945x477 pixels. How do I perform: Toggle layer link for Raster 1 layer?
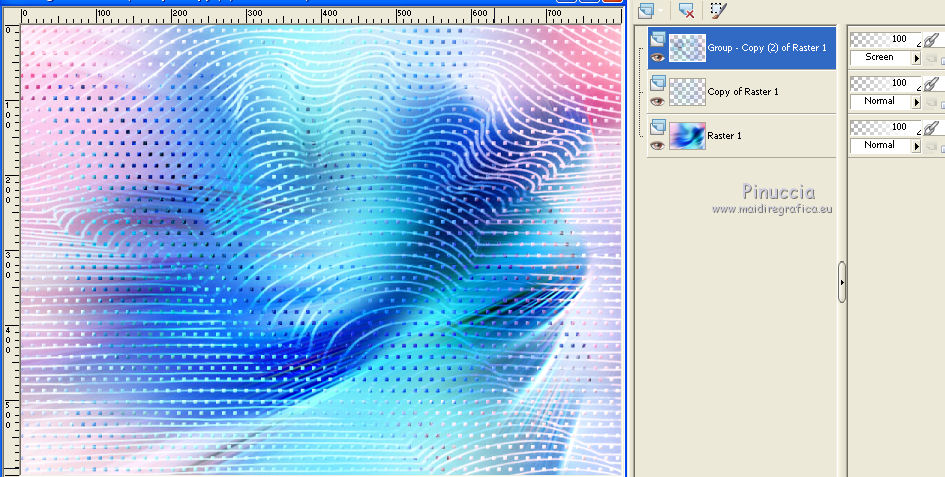[932, 127]
